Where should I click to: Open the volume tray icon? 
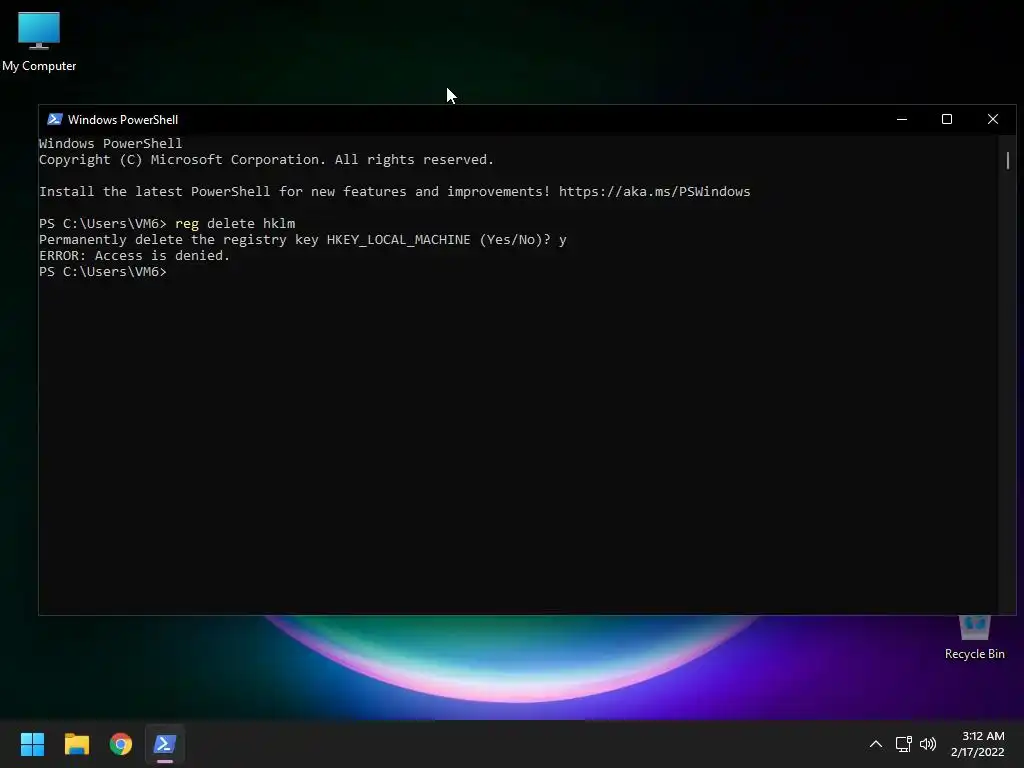click(927, 744)
